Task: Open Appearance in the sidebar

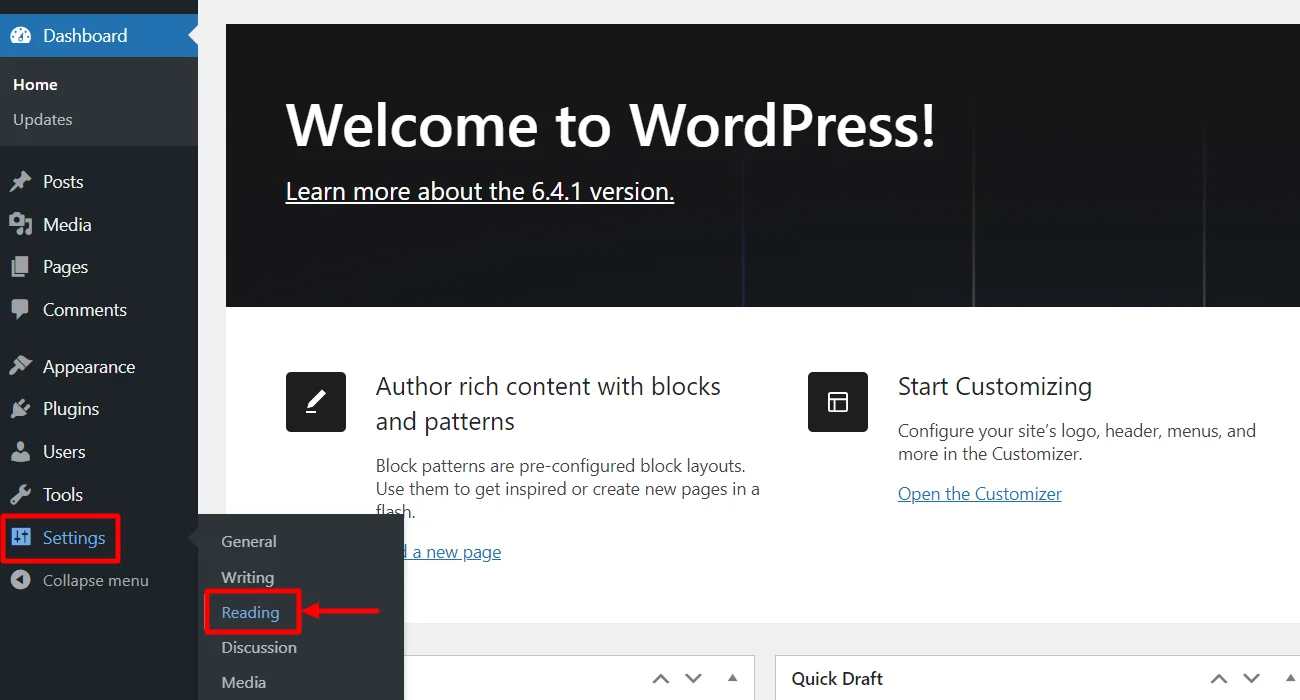Action: point(89,367)
